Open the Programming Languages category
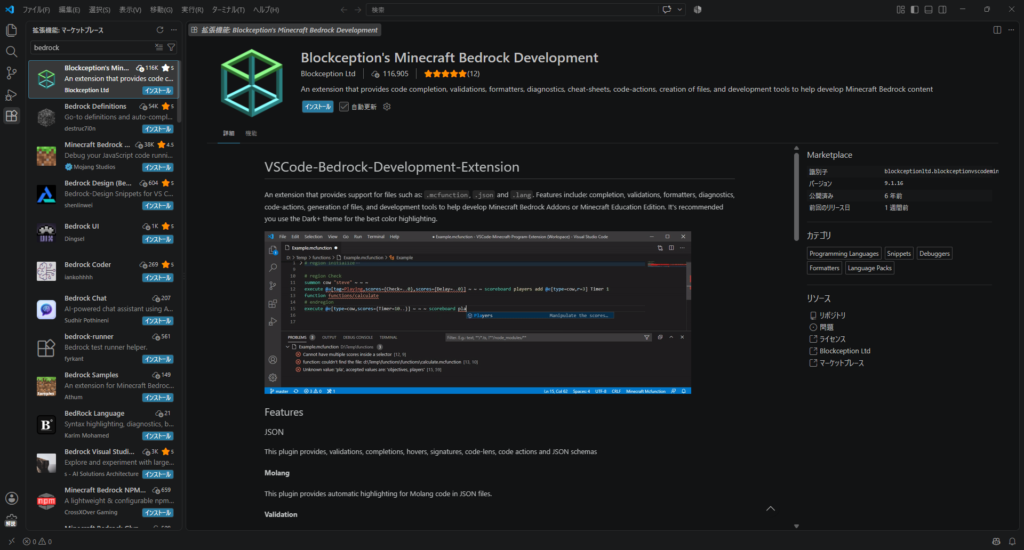 coord(844,253)
